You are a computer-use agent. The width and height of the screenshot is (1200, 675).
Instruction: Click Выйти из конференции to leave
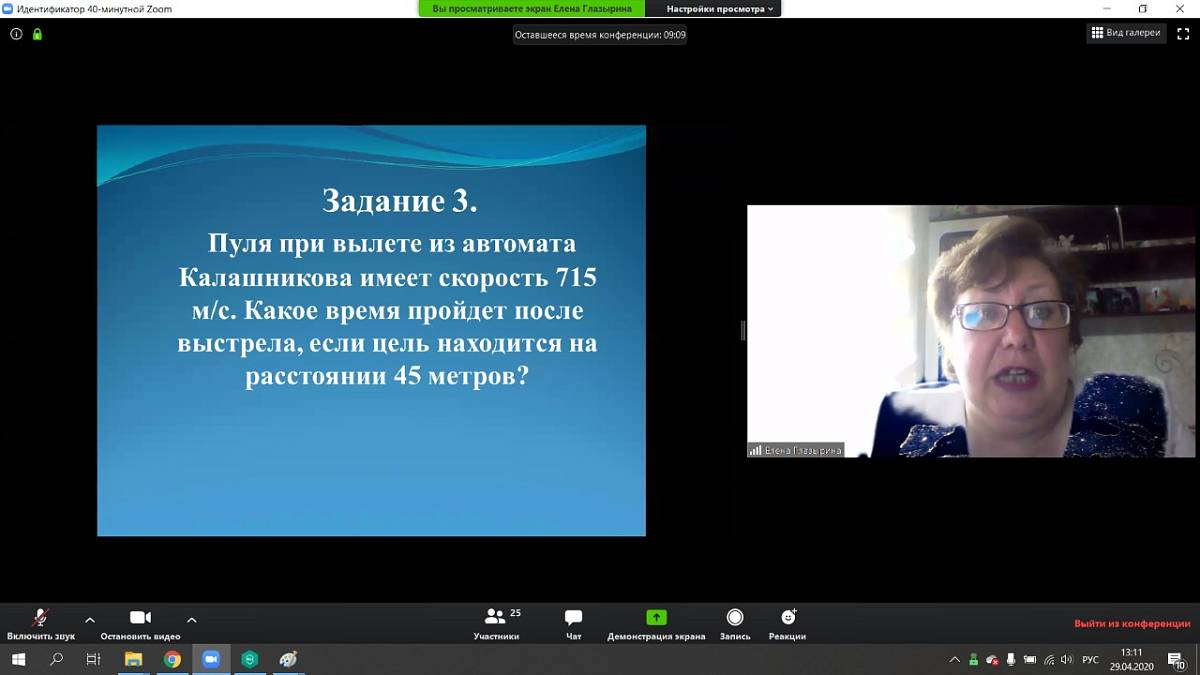1132,623
